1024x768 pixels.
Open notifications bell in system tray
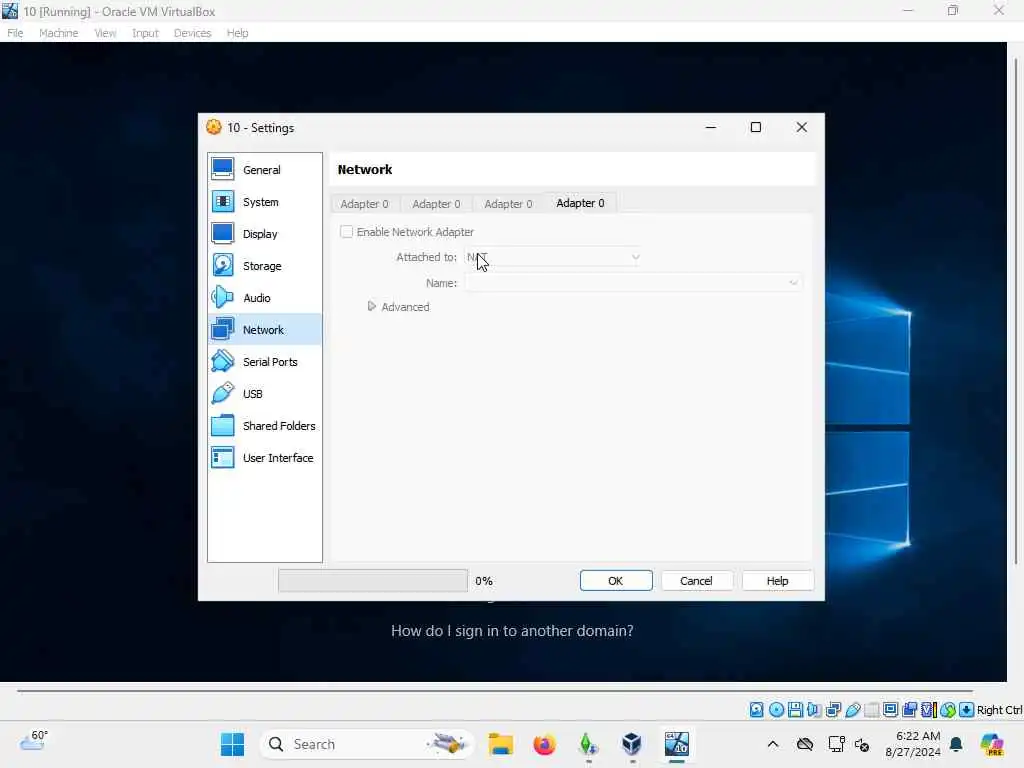click(x=956, y=744)
